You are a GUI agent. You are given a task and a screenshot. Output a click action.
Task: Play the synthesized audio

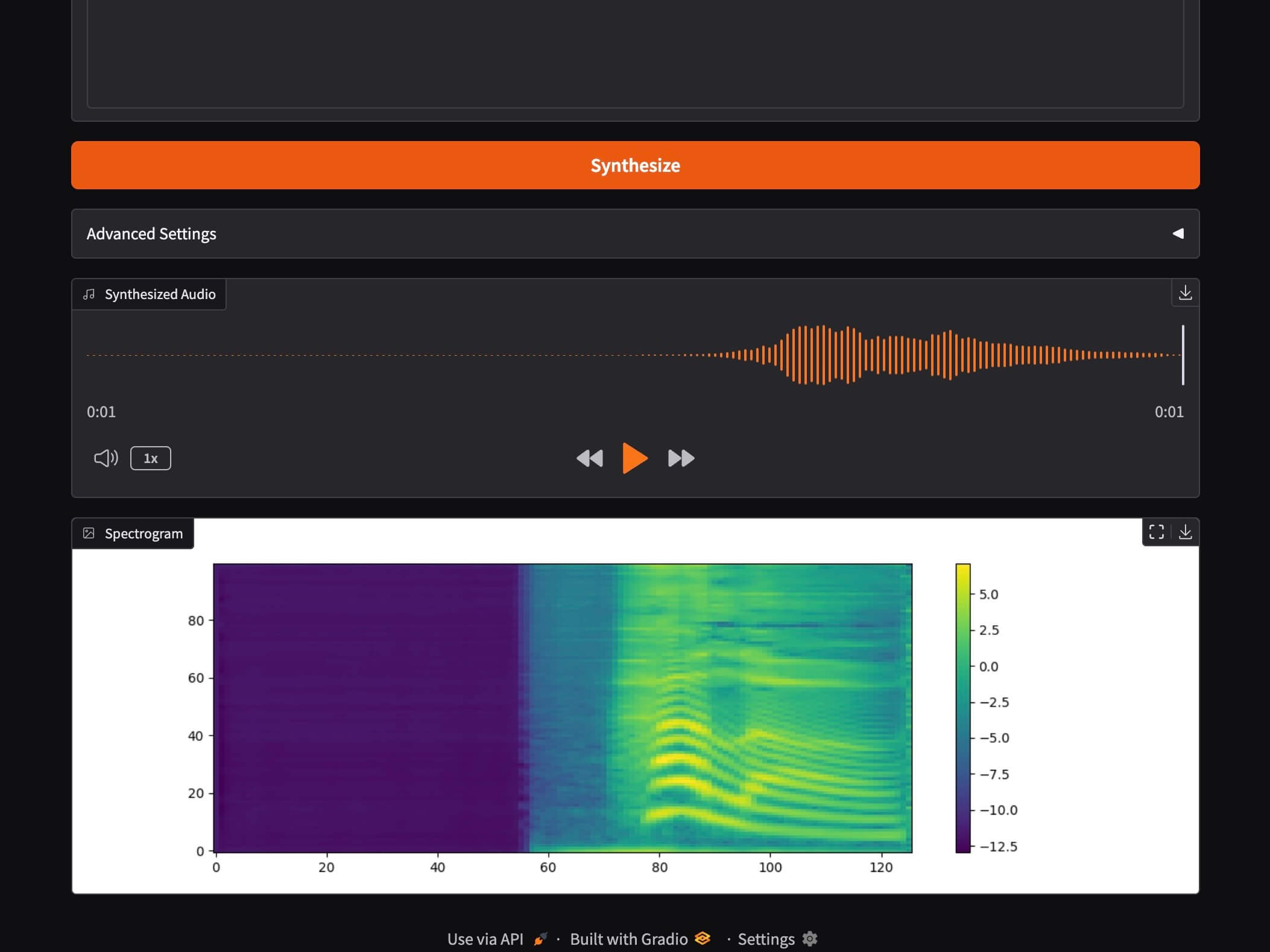(634, 458)
